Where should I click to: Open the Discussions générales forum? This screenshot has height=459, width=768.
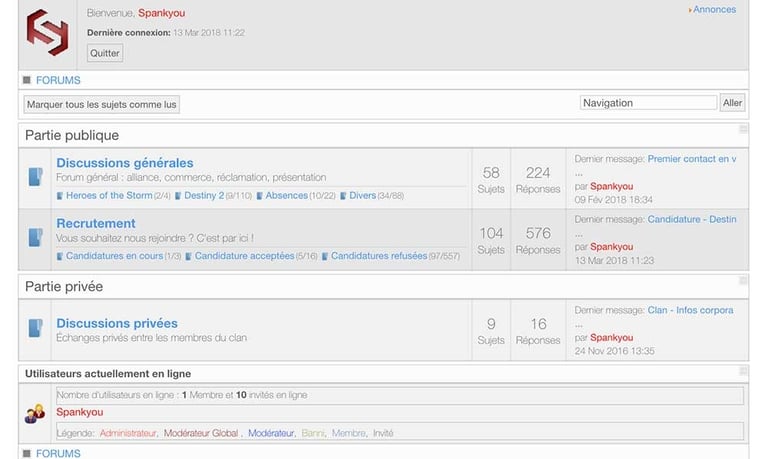(x=125, y=163)
